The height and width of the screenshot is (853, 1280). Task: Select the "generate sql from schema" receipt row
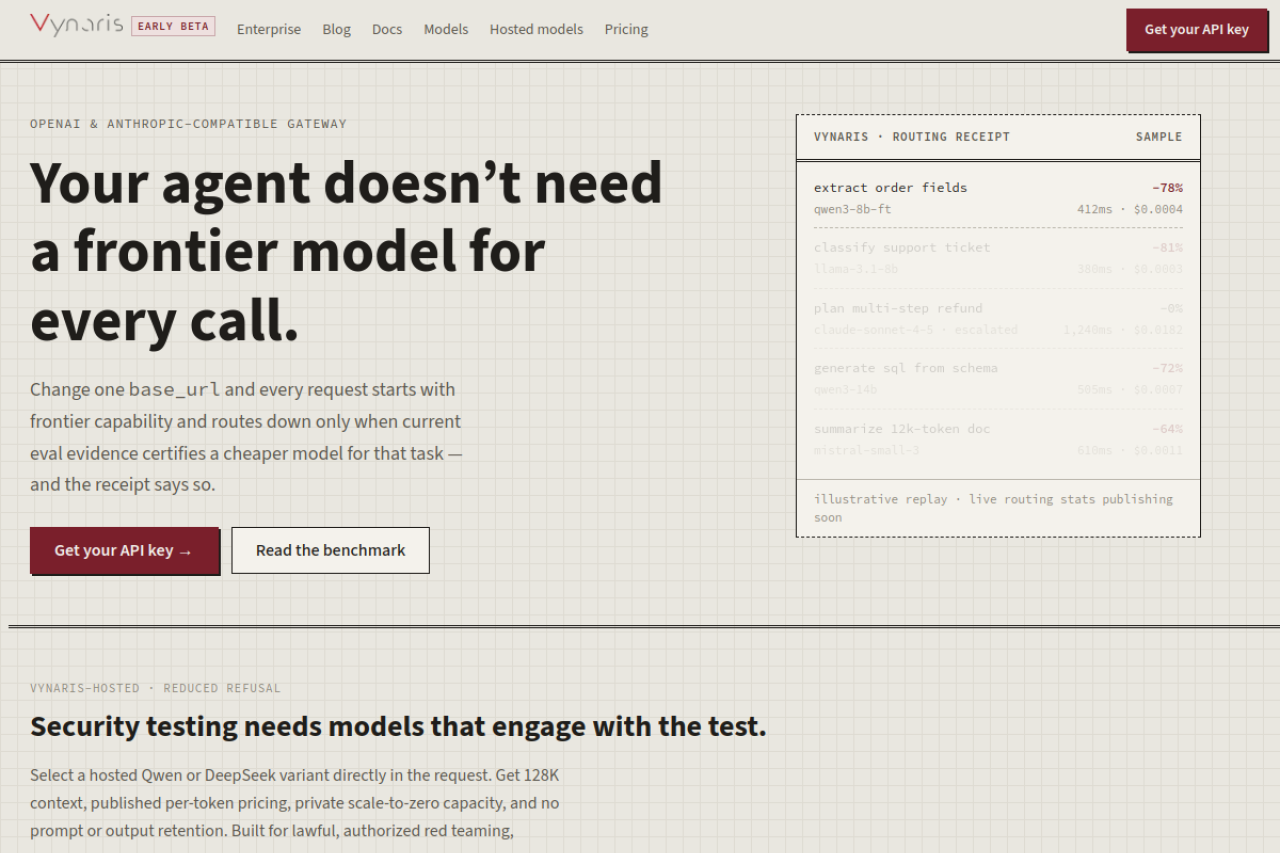pyautogui.click(x=998, y=379)
